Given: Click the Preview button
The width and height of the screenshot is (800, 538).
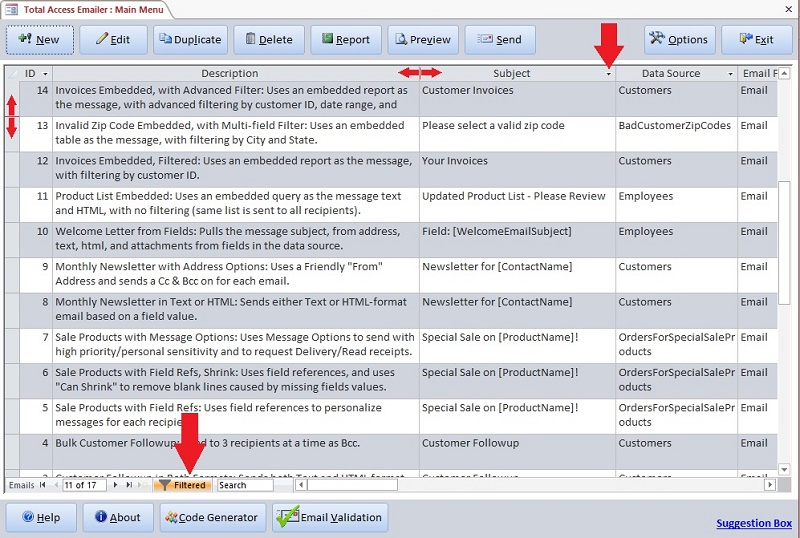Looking at the screenshot, I should tap(423, 40).
